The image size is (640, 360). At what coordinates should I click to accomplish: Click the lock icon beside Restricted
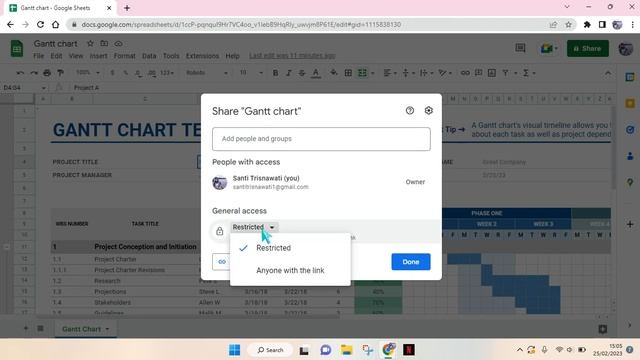(220, 231)
